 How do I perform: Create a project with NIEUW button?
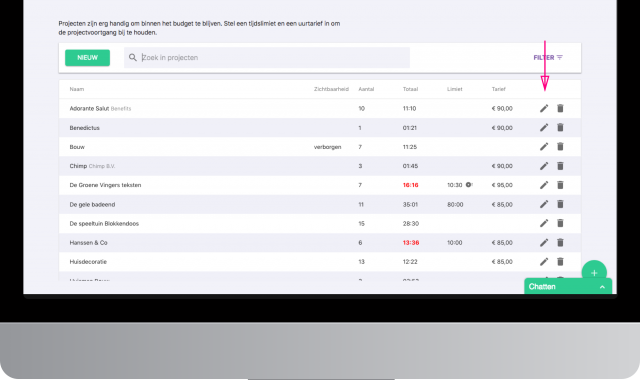[x=87, y=58]
